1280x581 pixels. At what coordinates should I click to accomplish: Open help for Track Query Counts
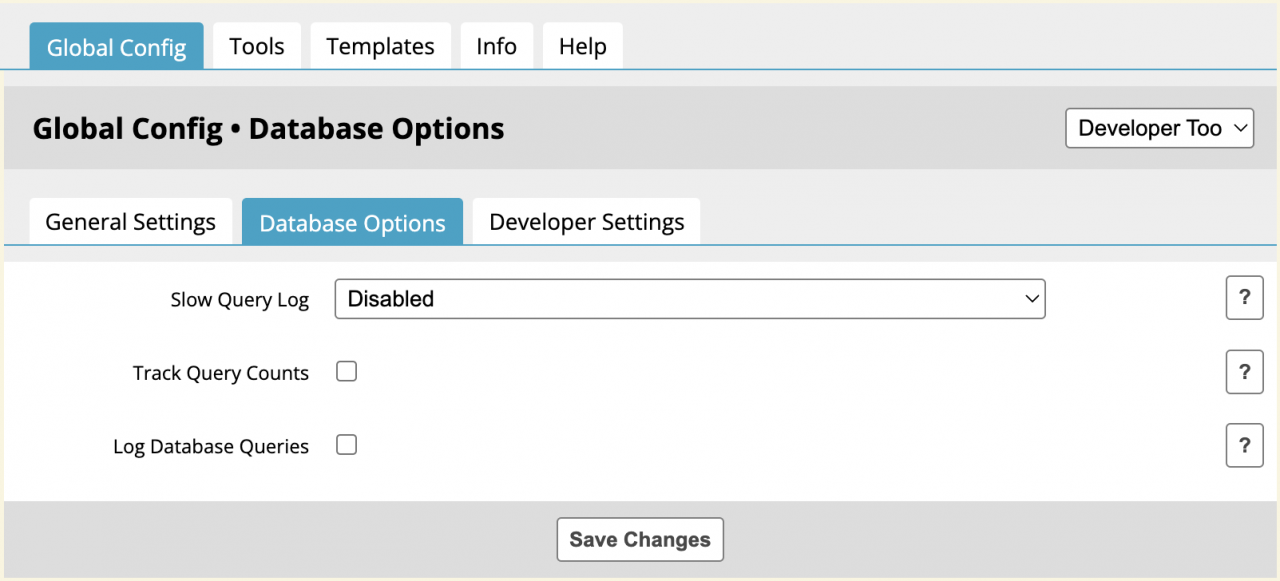1244,372
